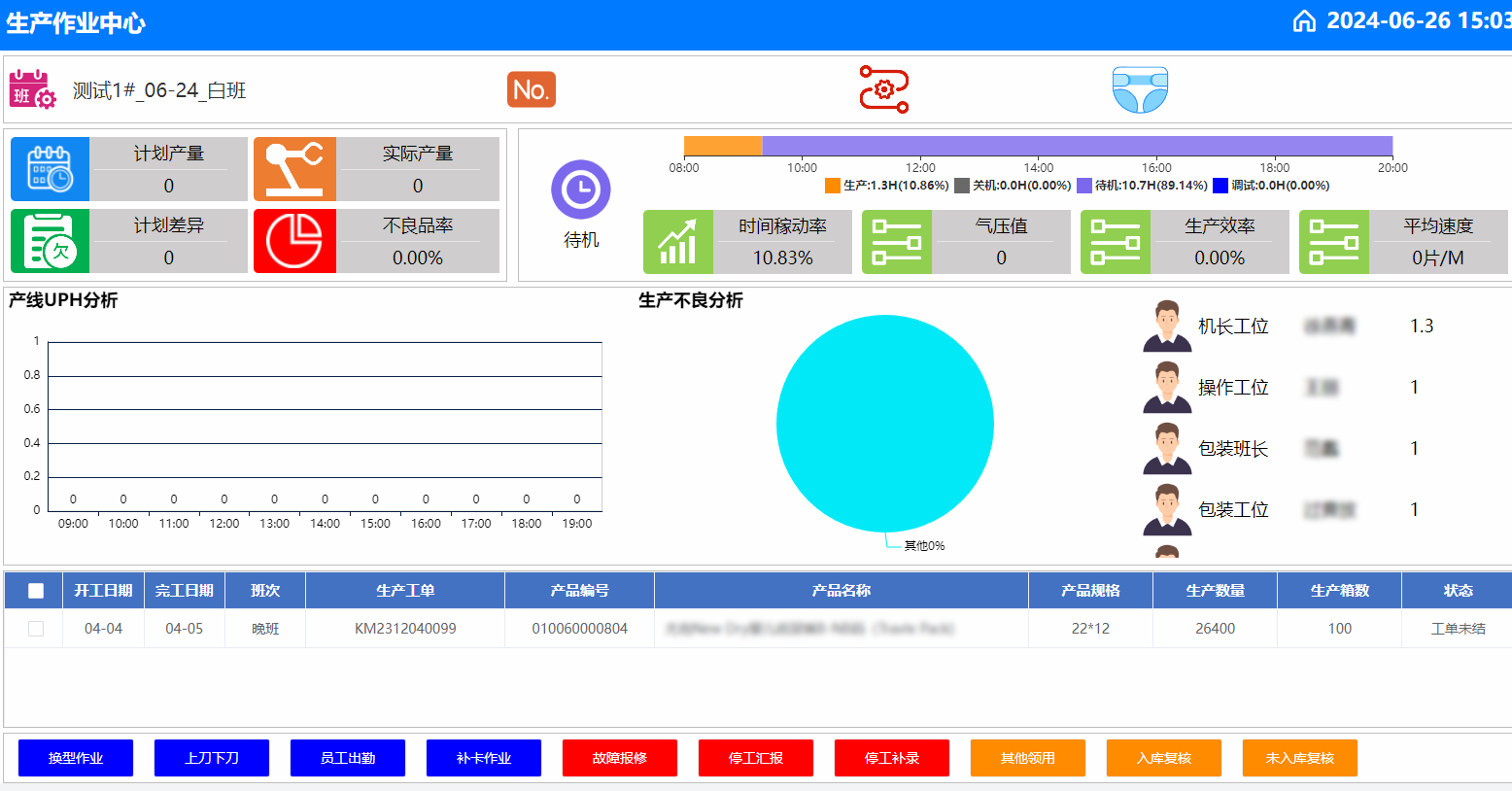
Task: Click the purple standby segment of timeline bar
Action: tap(1077, 146)
